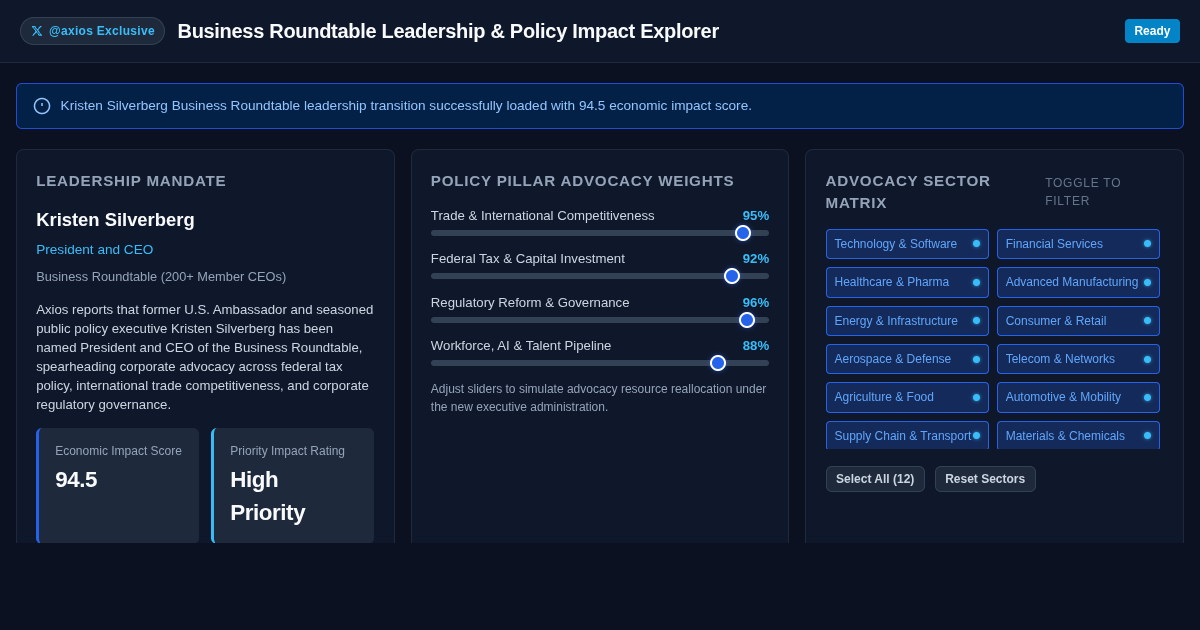The image size is (1200, 630).
Task: Toggle the Aerospace & Defense sector chip
Action: tap(907, 359)
